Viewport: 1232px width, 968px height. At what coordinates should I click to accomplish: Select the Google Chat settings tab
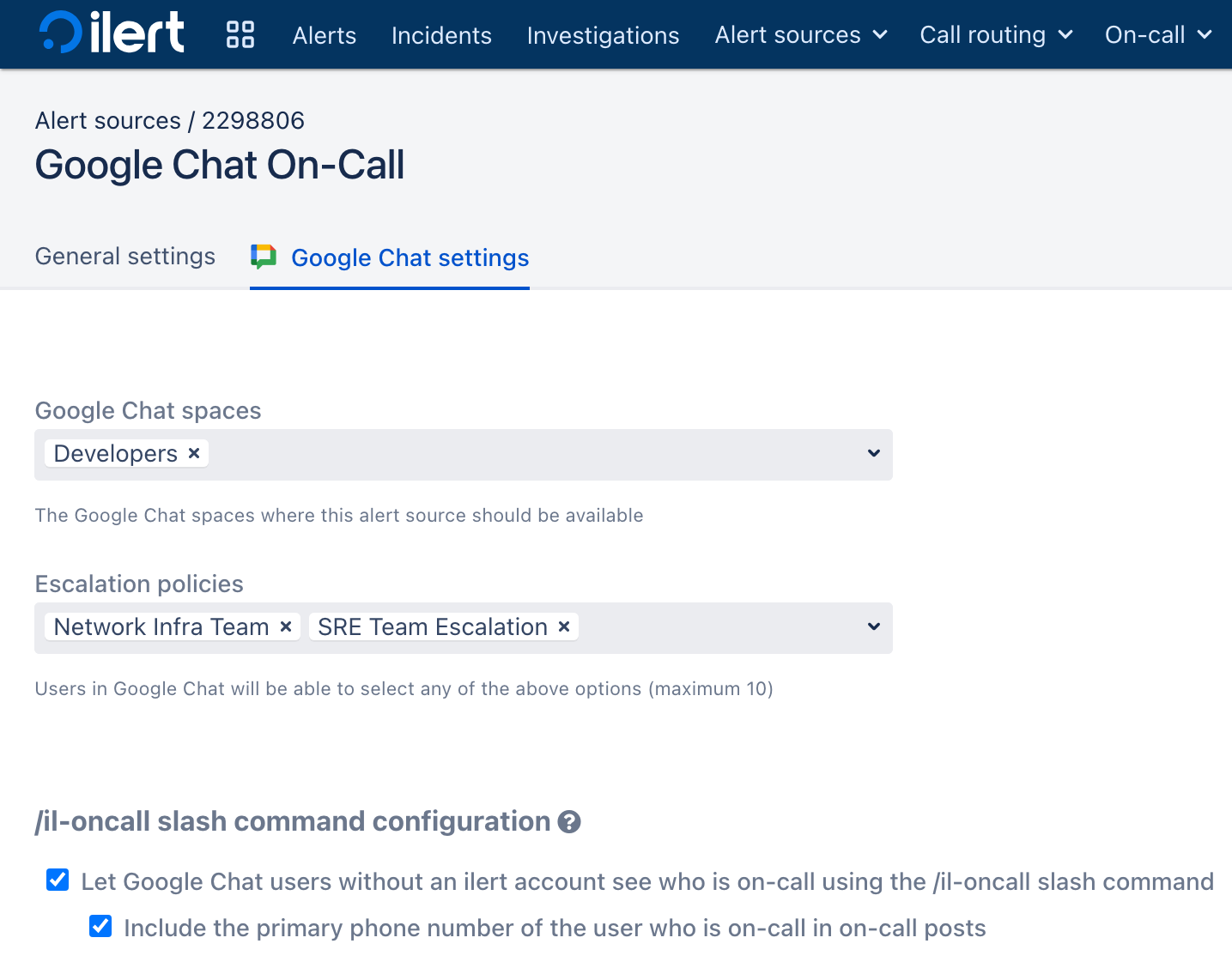tap(410, 257)
